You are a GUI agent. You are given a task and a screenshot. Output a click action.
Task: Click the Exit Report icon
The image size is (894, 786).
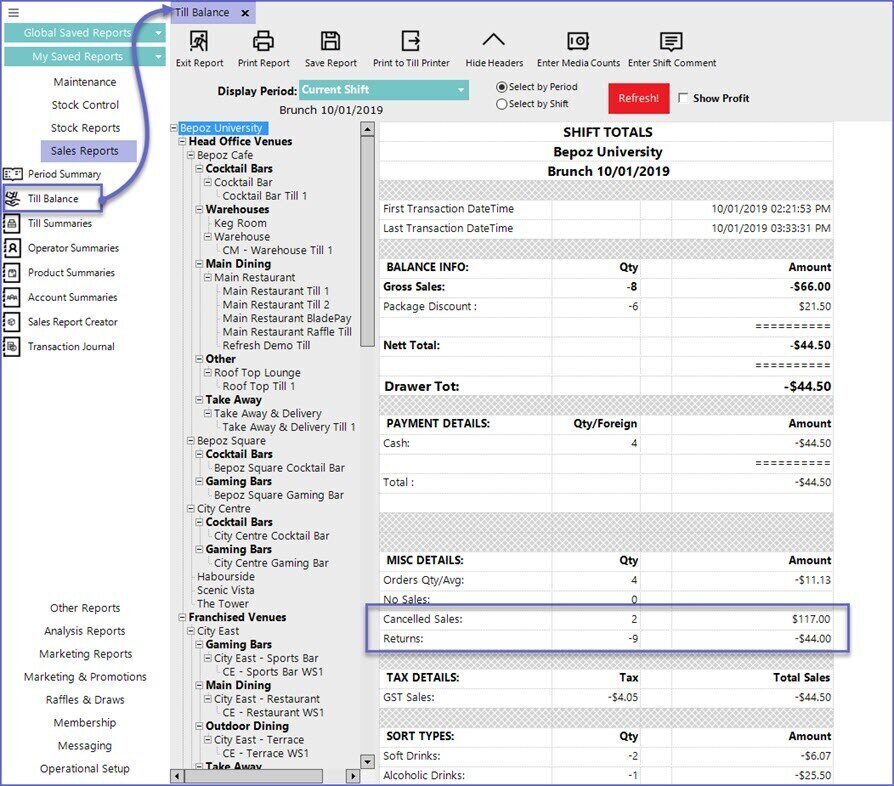tap(199, 42)
